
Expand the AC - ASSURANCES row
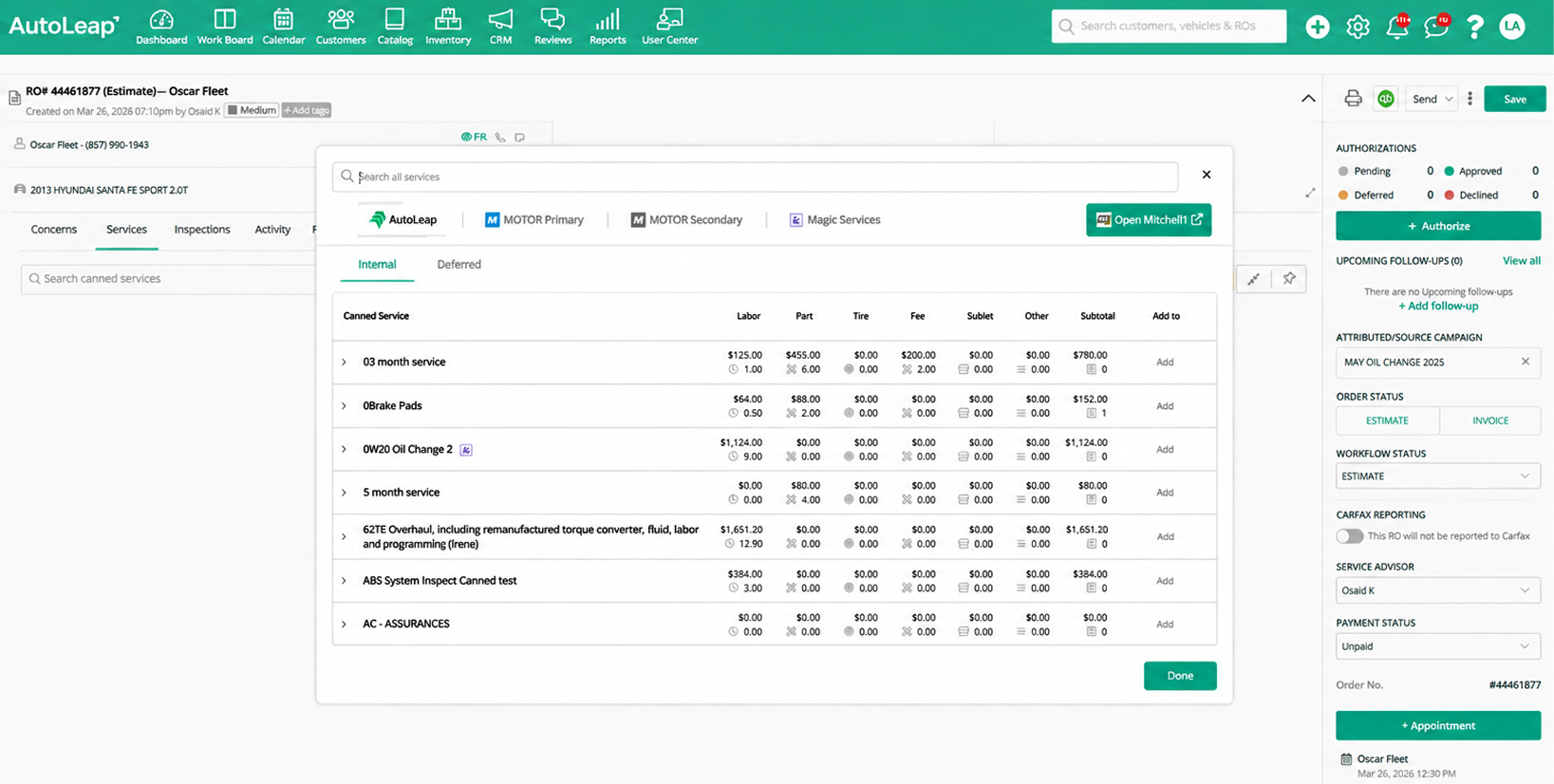[345, 625]
